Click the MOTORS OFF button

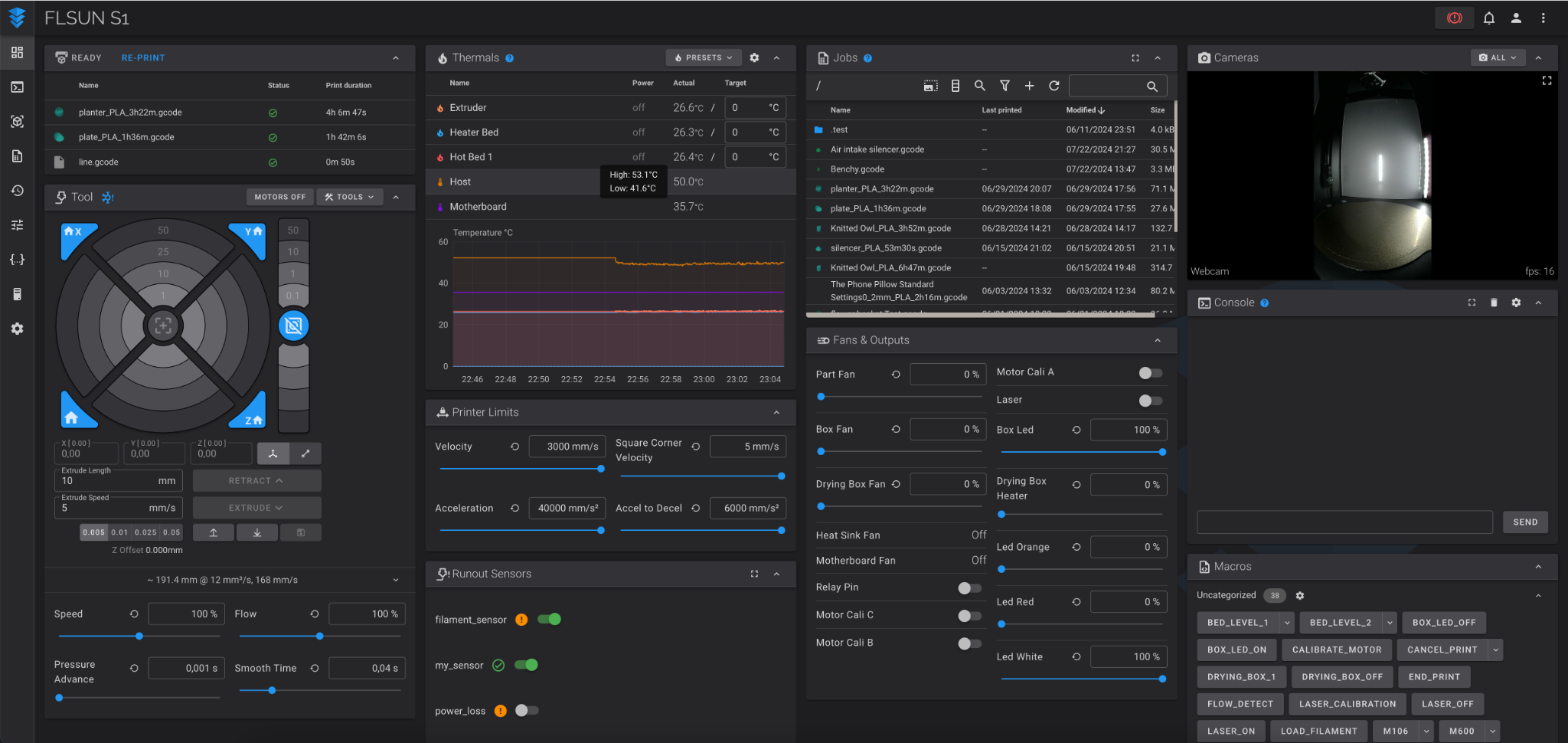click(279, 197)
